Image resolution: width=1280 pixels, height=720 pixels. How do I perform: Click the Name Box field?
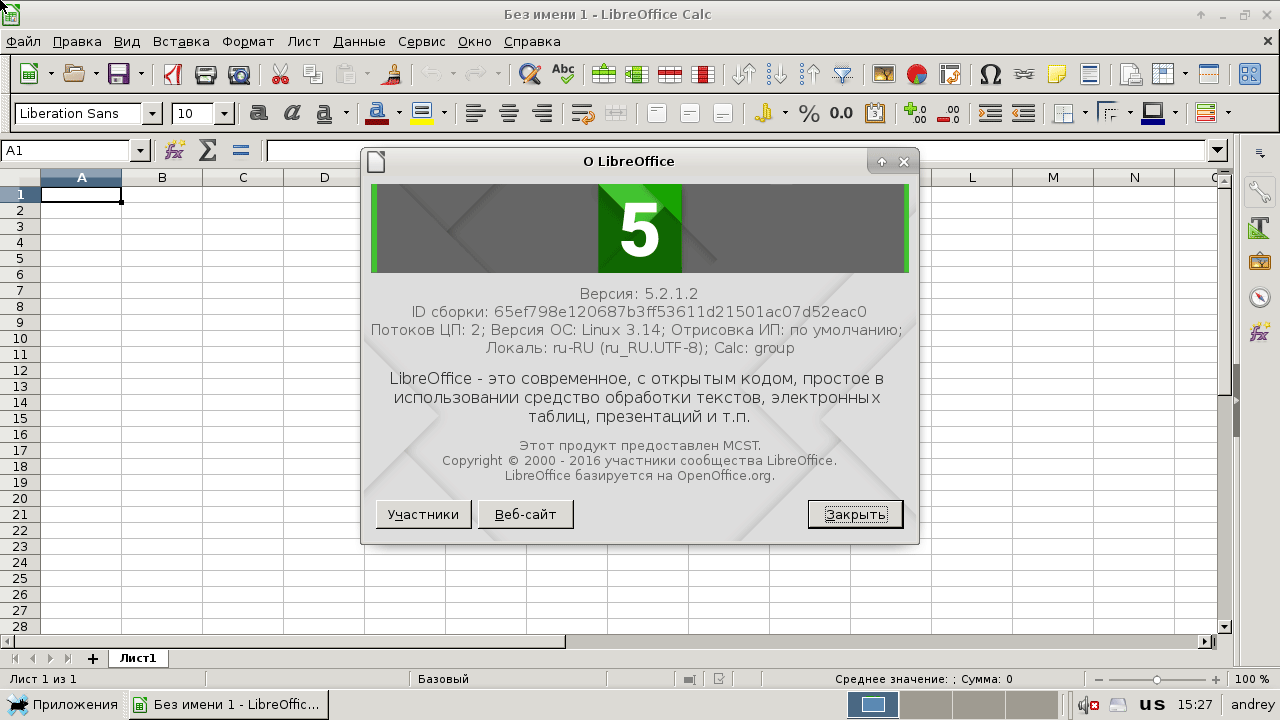pos(66,150)
